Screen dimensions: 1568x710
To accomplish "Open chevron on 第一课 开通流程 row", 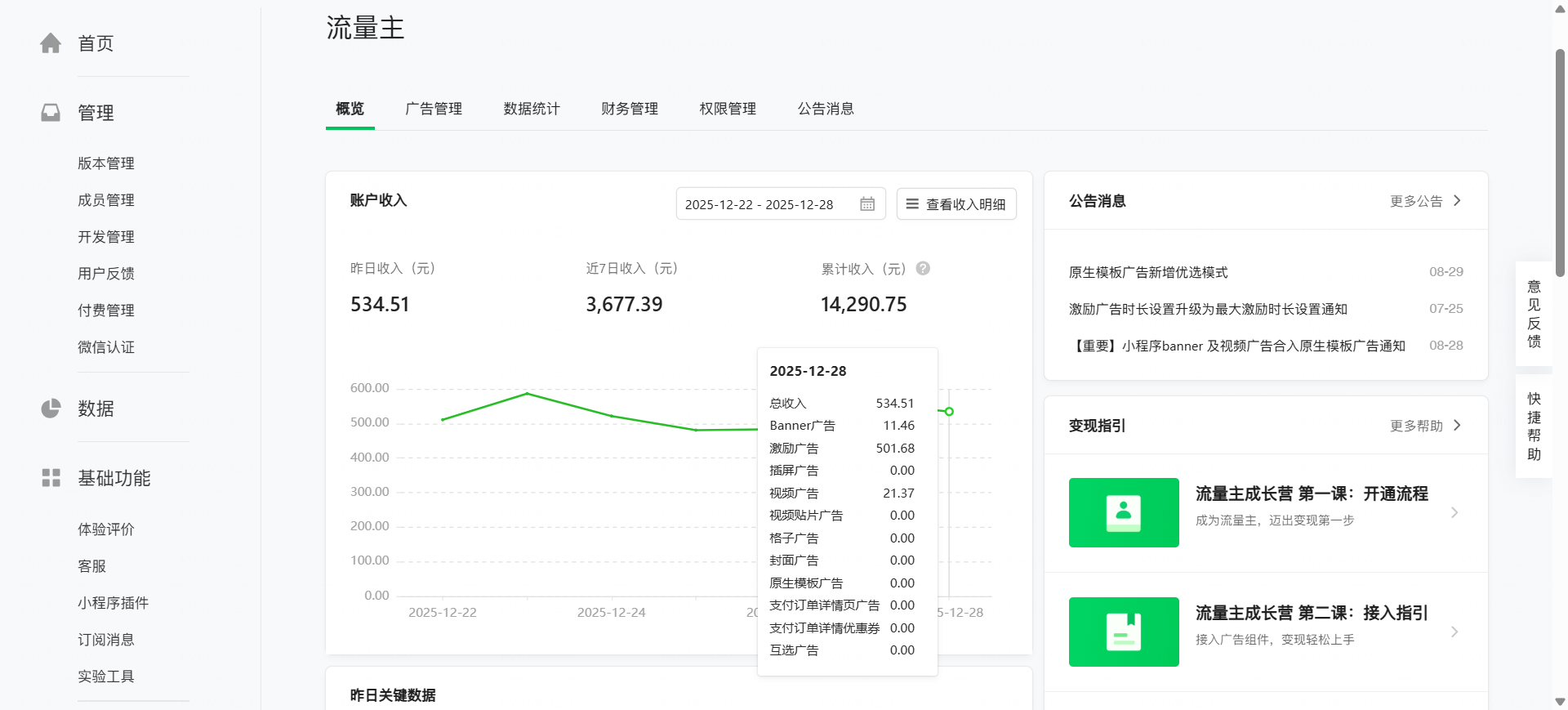I will point(1454,512).
